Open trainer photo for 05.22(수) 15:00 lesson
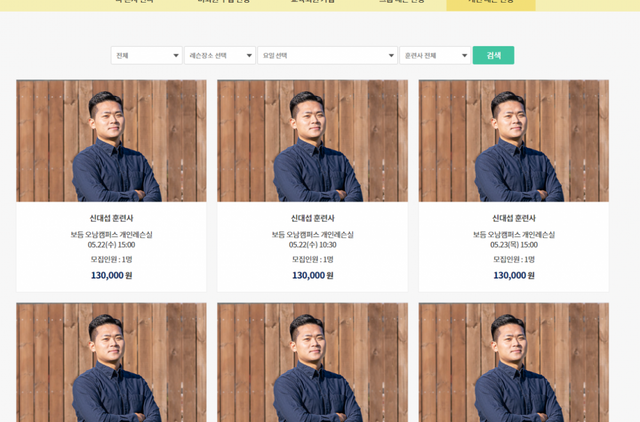640x422 pixels. point(111,141)
